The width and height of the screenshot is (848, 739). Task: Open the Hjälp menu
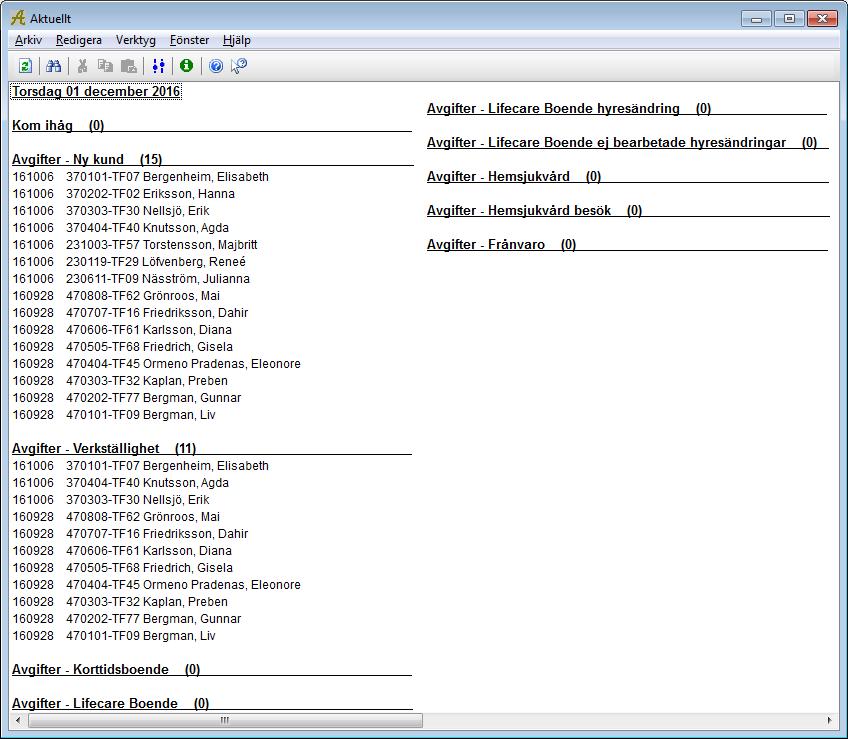pos(236,40)
